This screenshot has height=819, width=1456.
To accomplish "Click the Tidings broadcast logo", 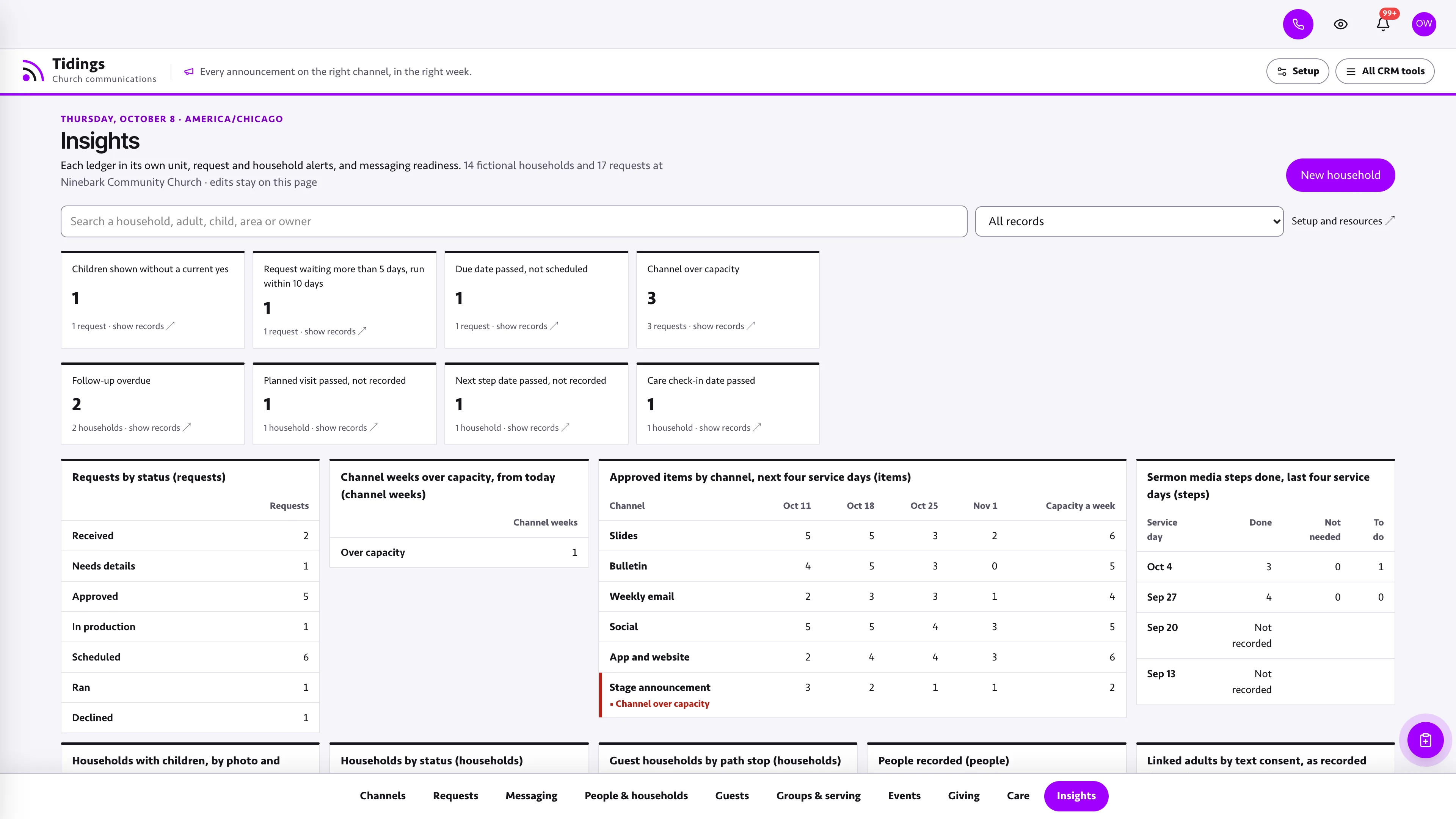I will [x=33, y=71].
